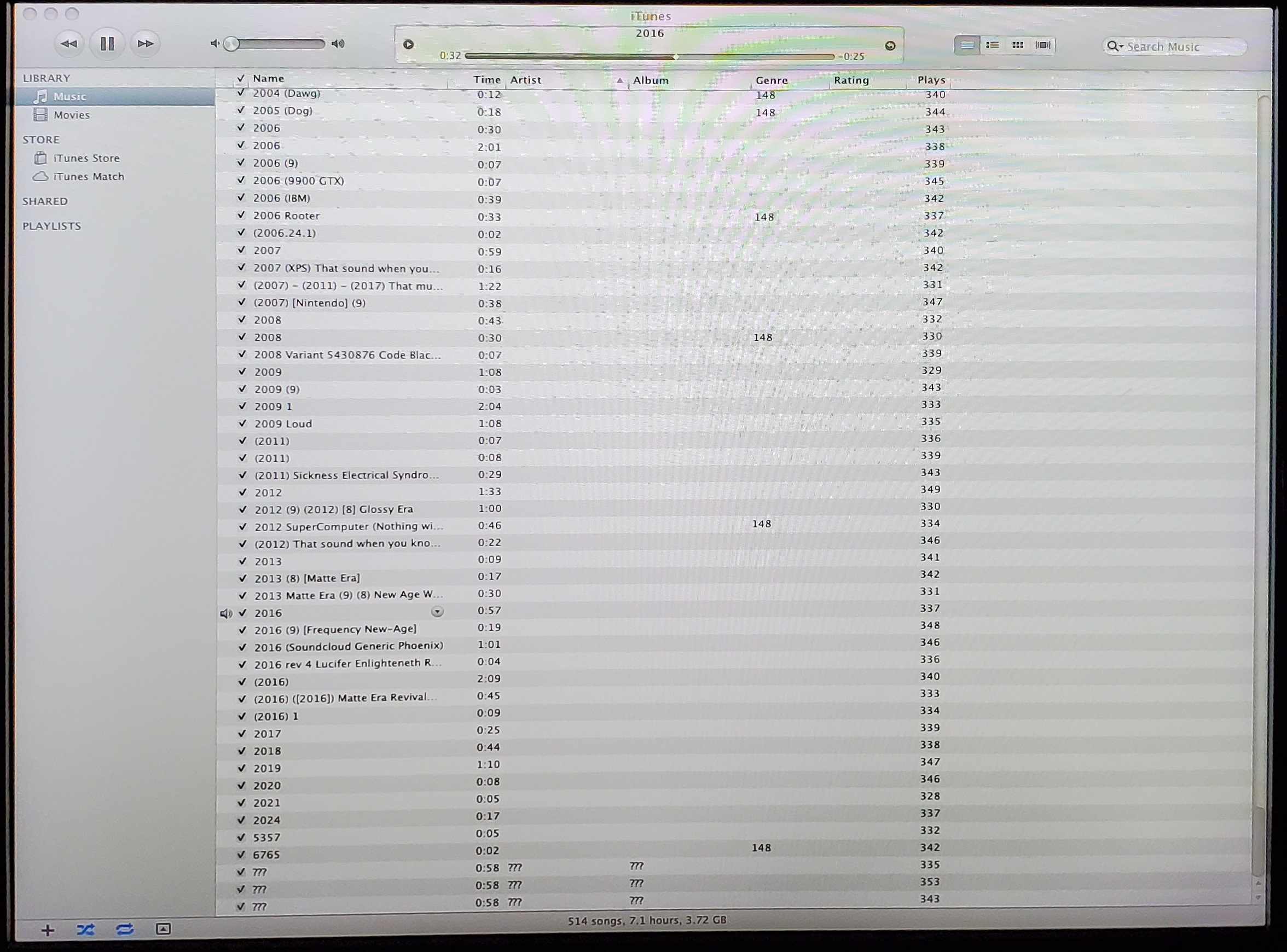The height and width of the screenshot is (952, 1287).
Task: Collapse the LIBRARY sidebar section
Action: (x=47, y=78)
